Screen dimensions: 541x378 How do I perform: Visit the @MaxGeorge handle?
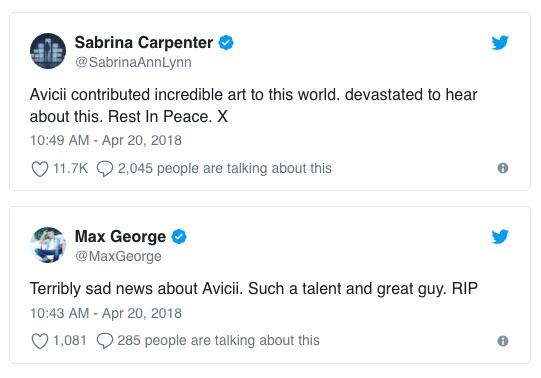tap(118, 256)
